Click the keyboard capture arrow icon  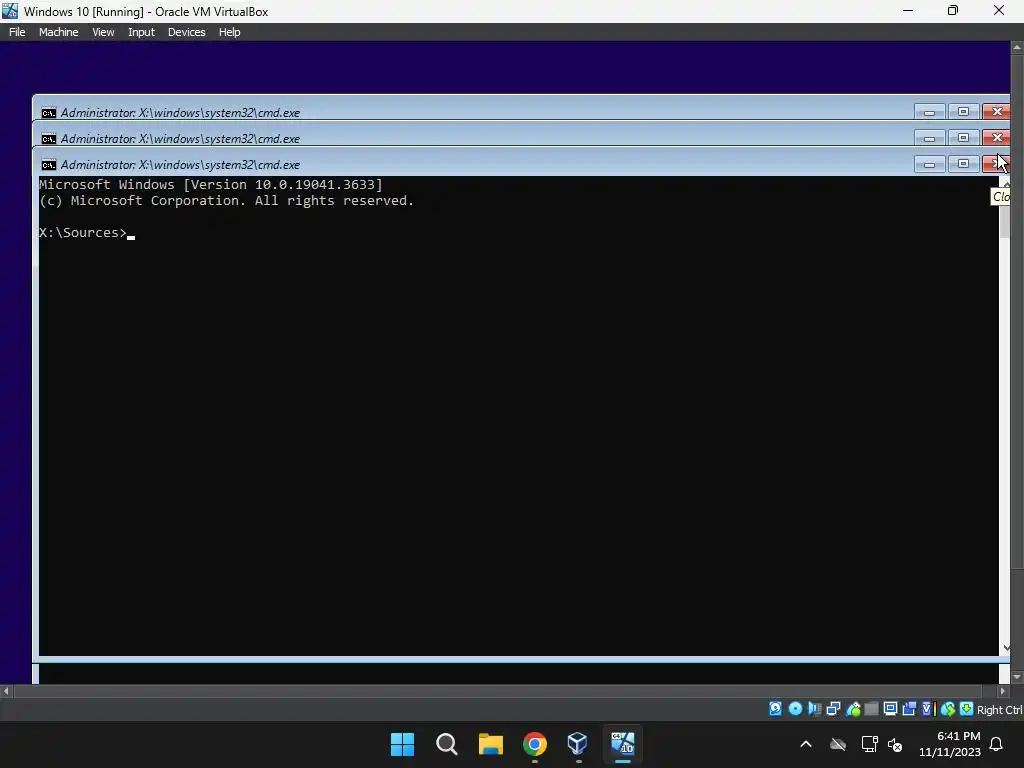click(x=966, y=709)
